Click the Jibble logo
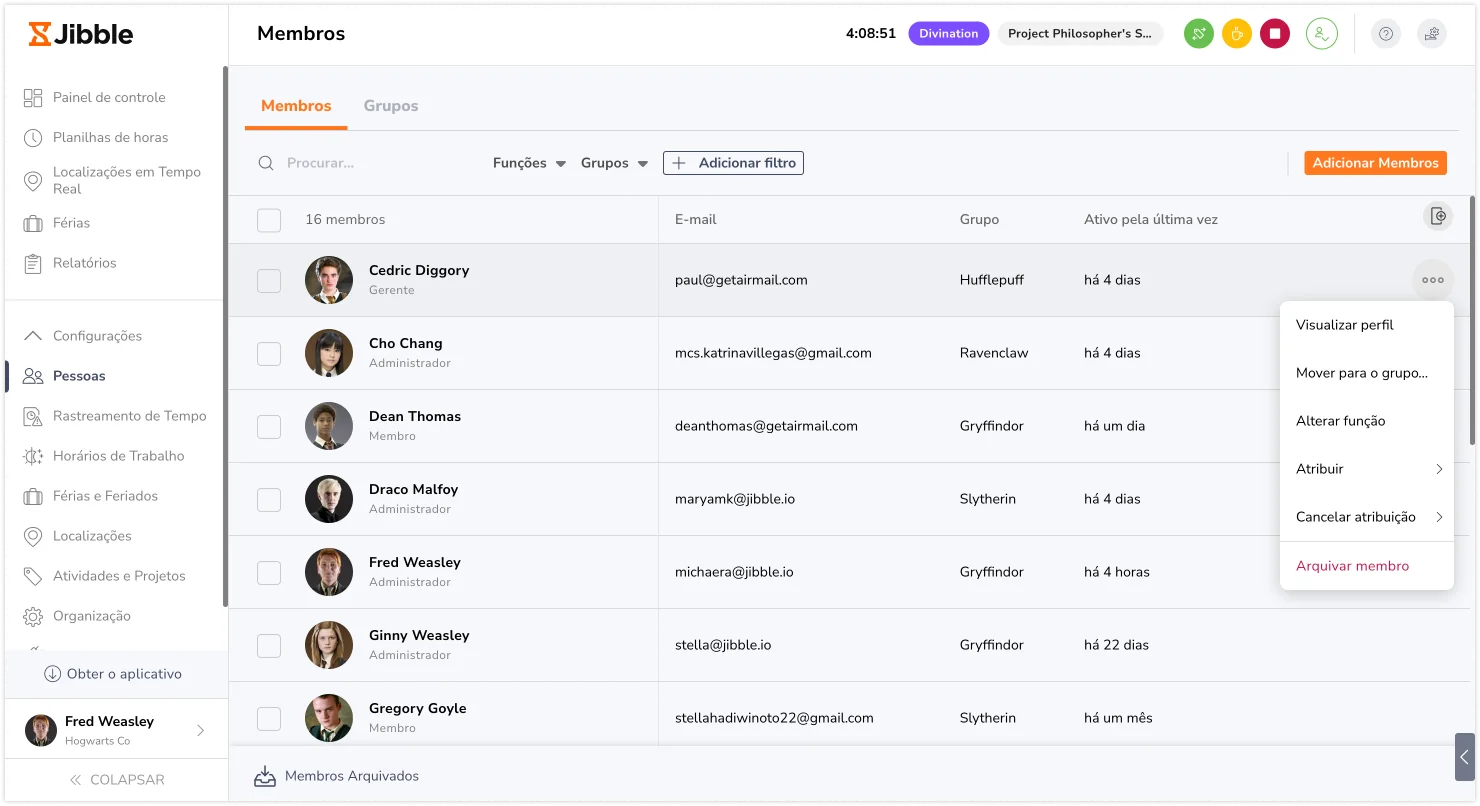1480x806 pixels. [x=81, y=34]
